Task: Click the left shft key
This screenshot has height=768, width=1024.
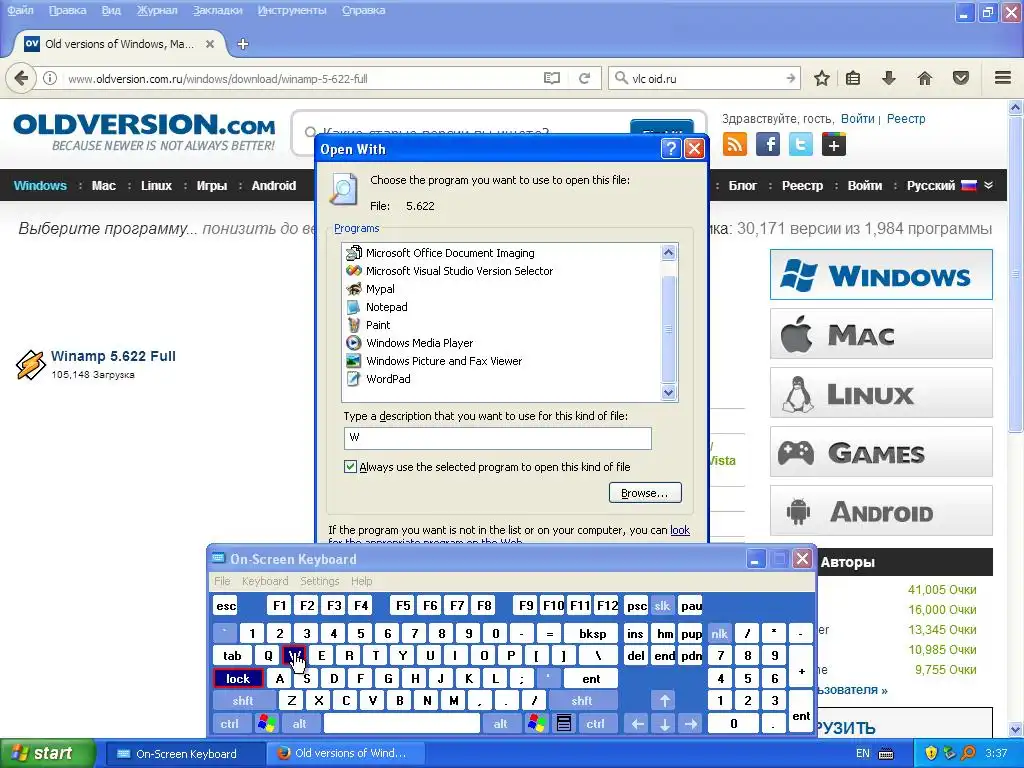Action: pos(243,701)
